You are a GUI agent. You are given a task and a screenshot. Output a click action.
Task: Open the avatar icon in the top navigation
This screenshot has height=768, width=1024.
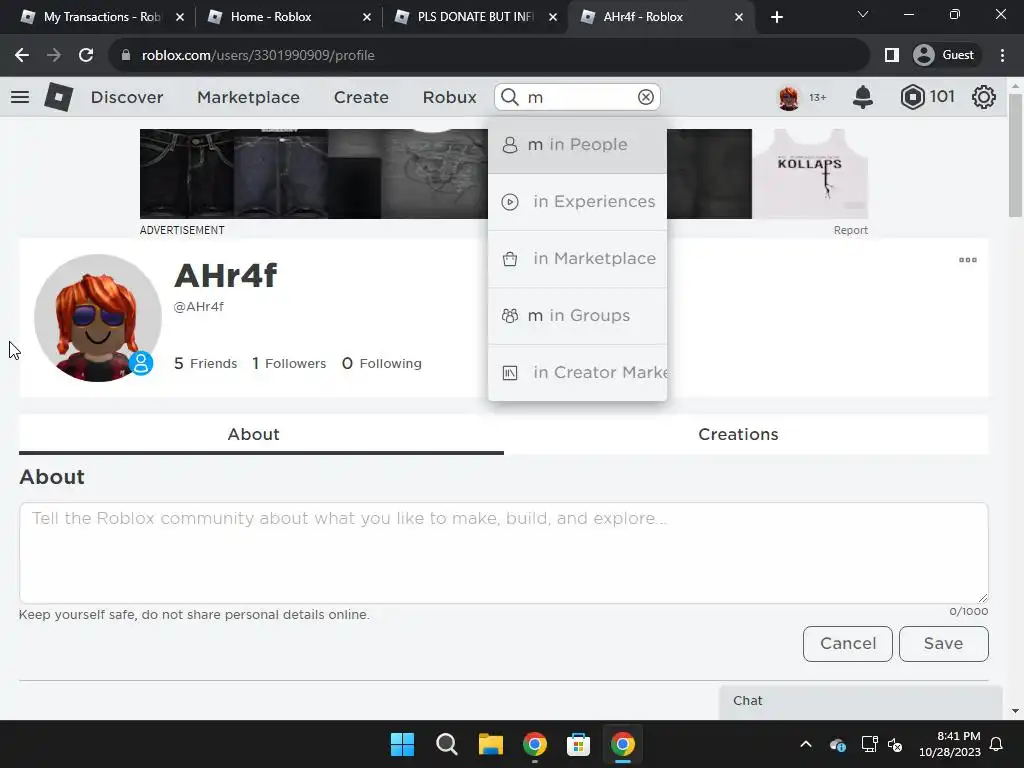pos(788,97)
